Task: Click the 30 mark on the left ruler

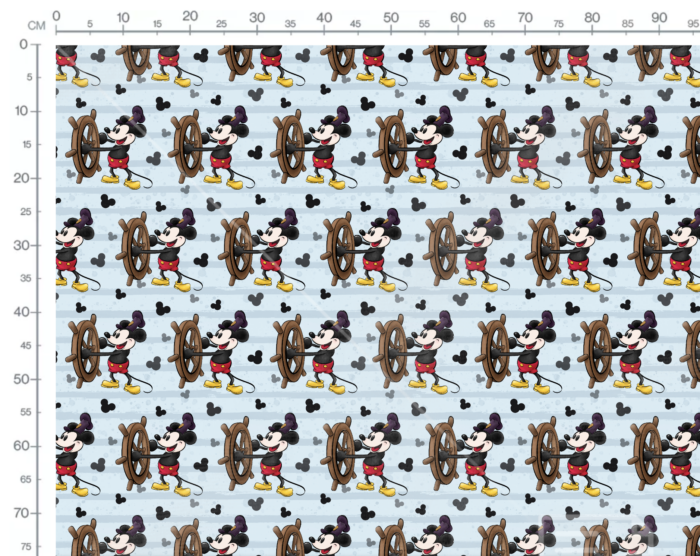Action: tap(21, 245)
